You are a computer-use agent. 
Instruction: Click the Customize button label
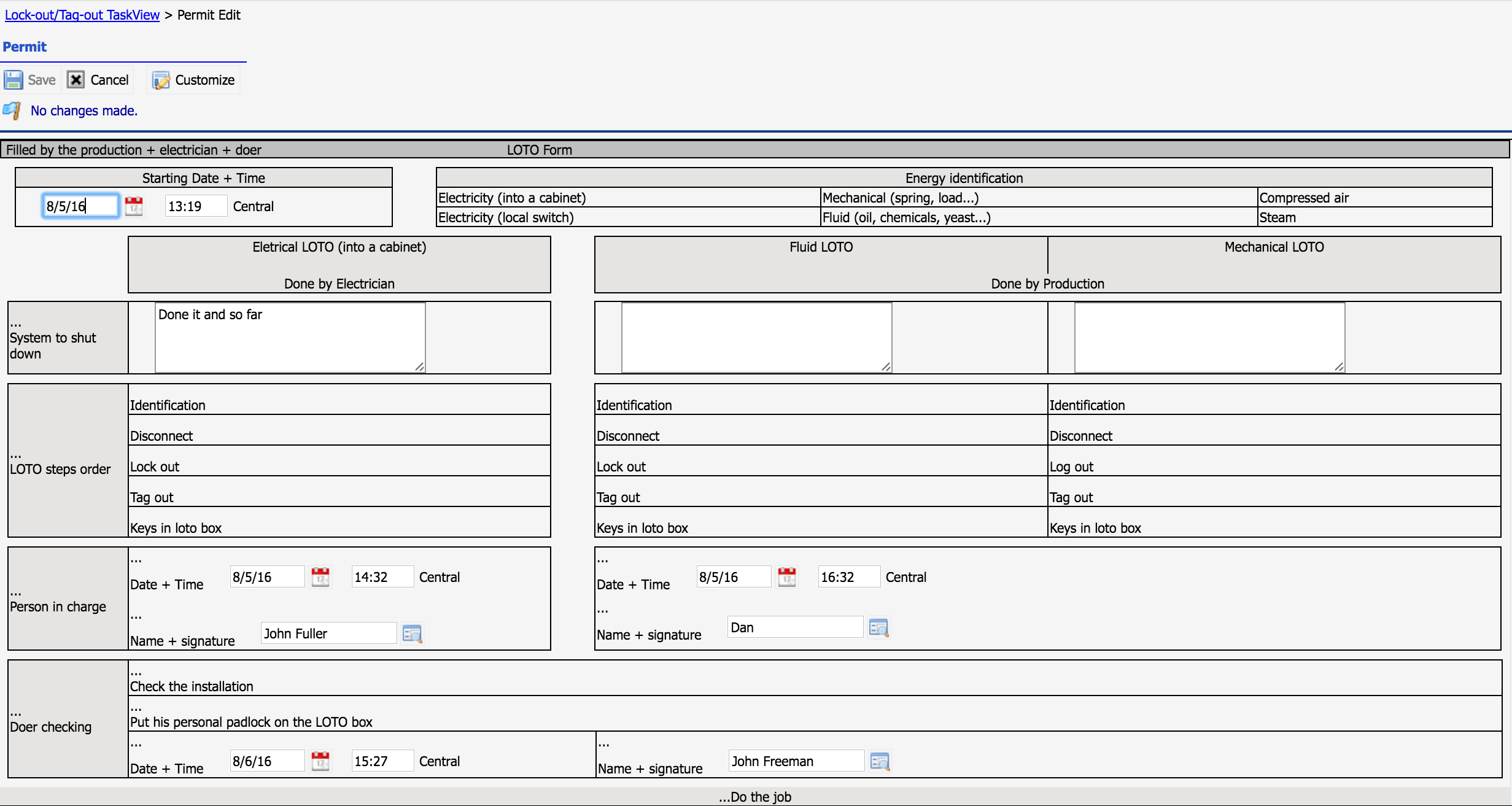click(x=204, y=80)
